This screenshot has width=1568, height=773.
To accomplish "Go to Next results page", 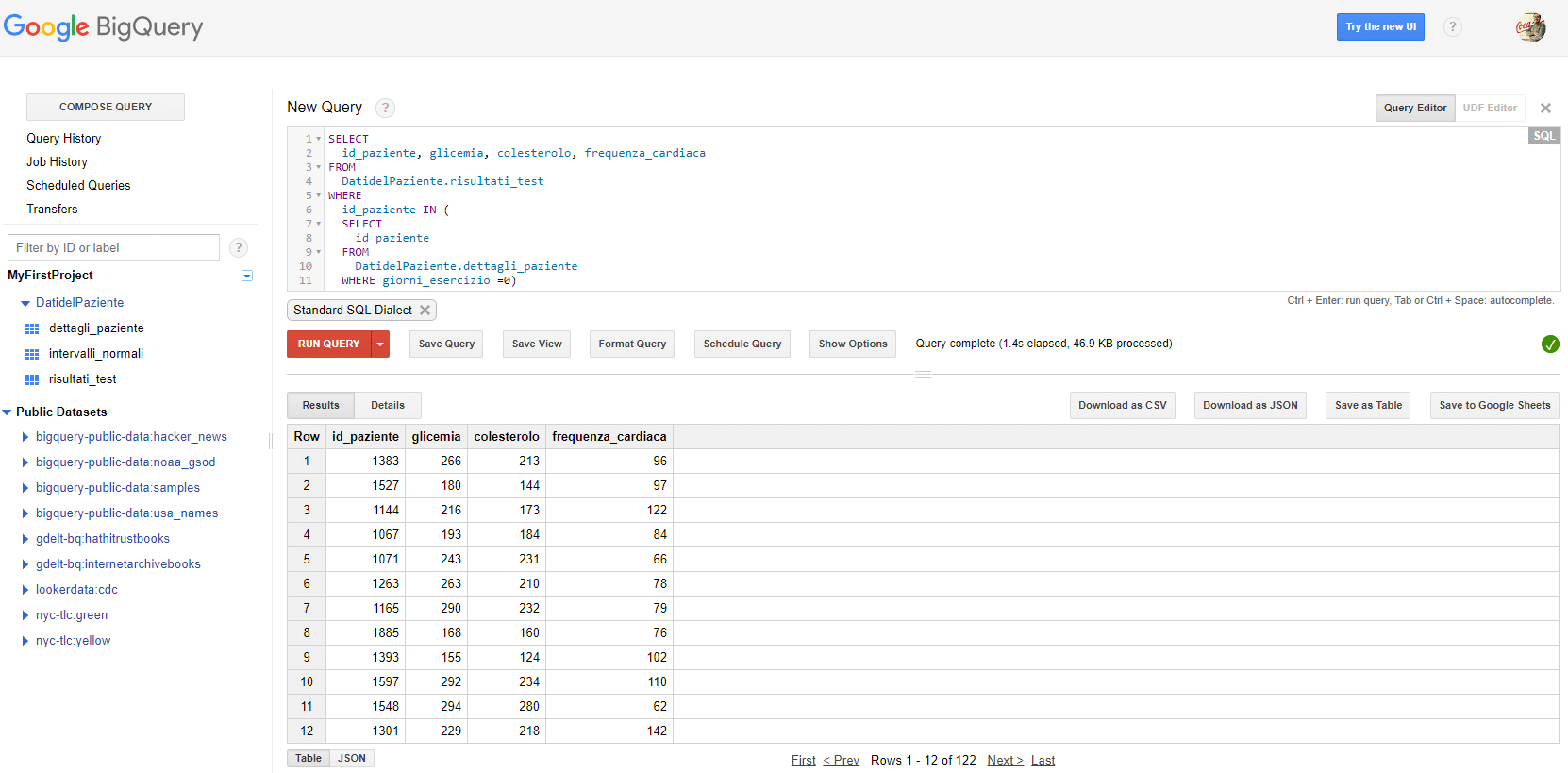I will point(1005,760).
